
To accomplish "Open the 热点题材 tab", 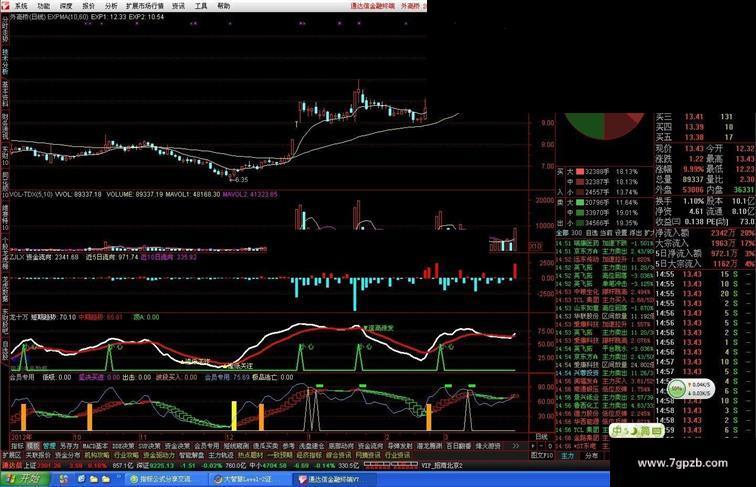I will 250,455.
